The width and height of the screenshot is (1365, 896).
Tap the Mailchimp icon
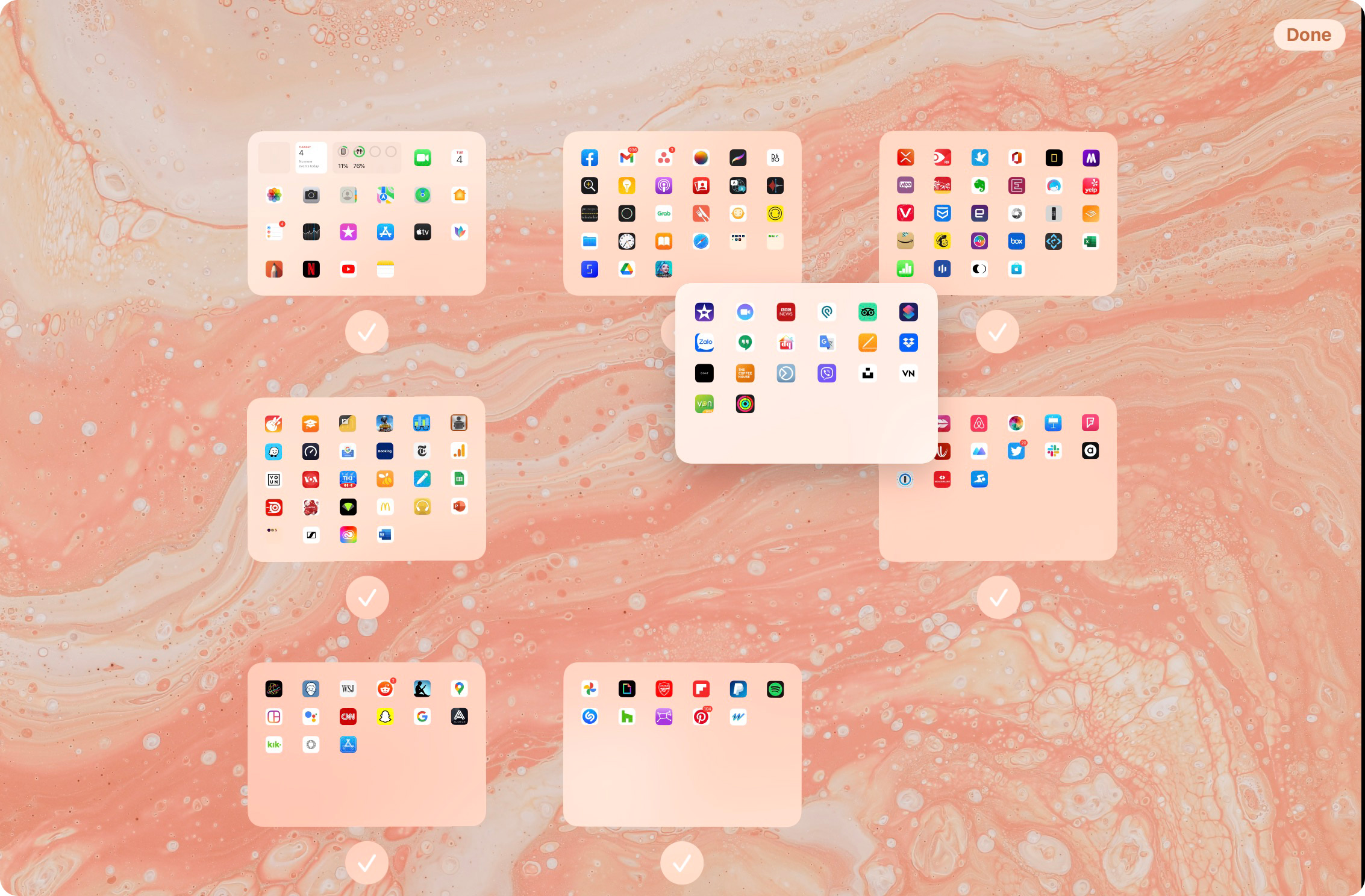pyautogui.click(x=942, y=241)
